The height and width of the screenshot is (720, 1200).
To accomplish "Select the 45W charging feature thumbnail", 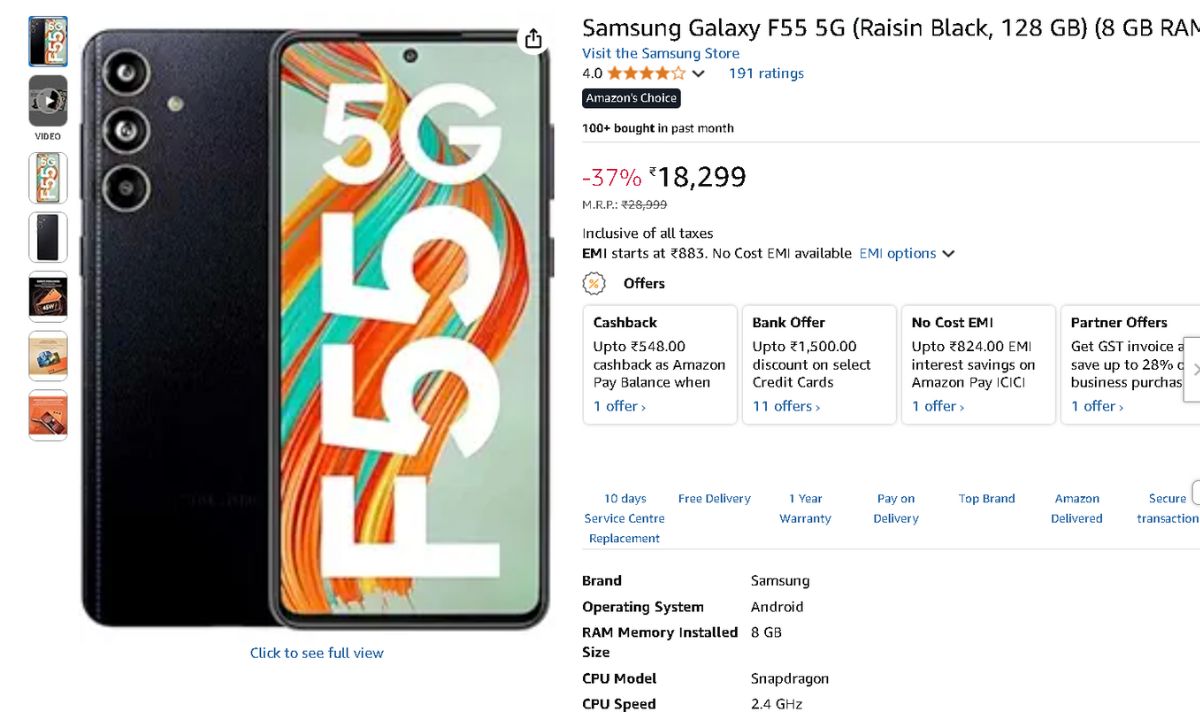I will (x=48, y=297).
